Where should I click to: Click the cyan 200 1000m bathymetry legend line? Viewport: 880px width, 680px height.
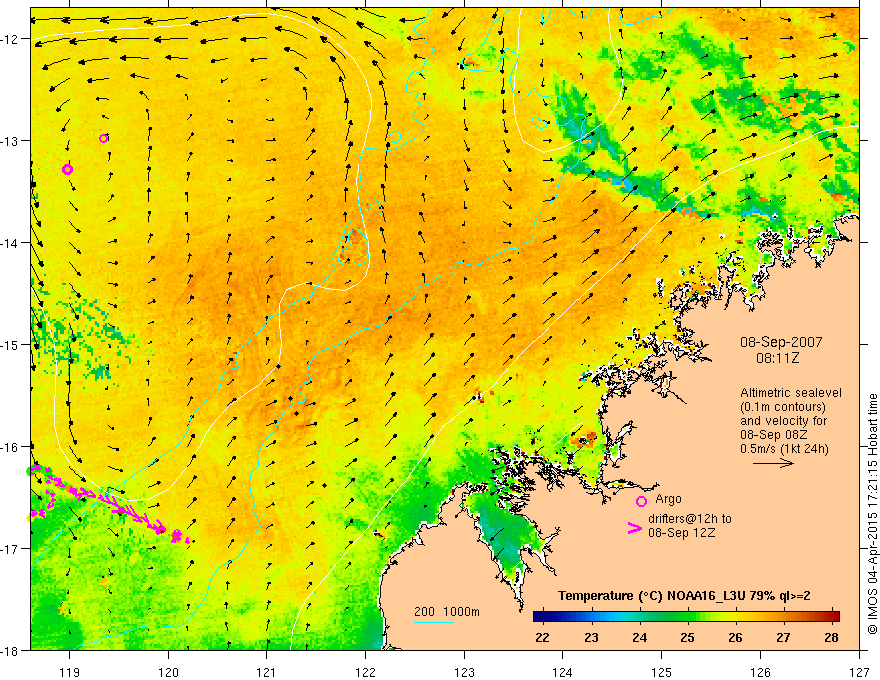point(434,622)
